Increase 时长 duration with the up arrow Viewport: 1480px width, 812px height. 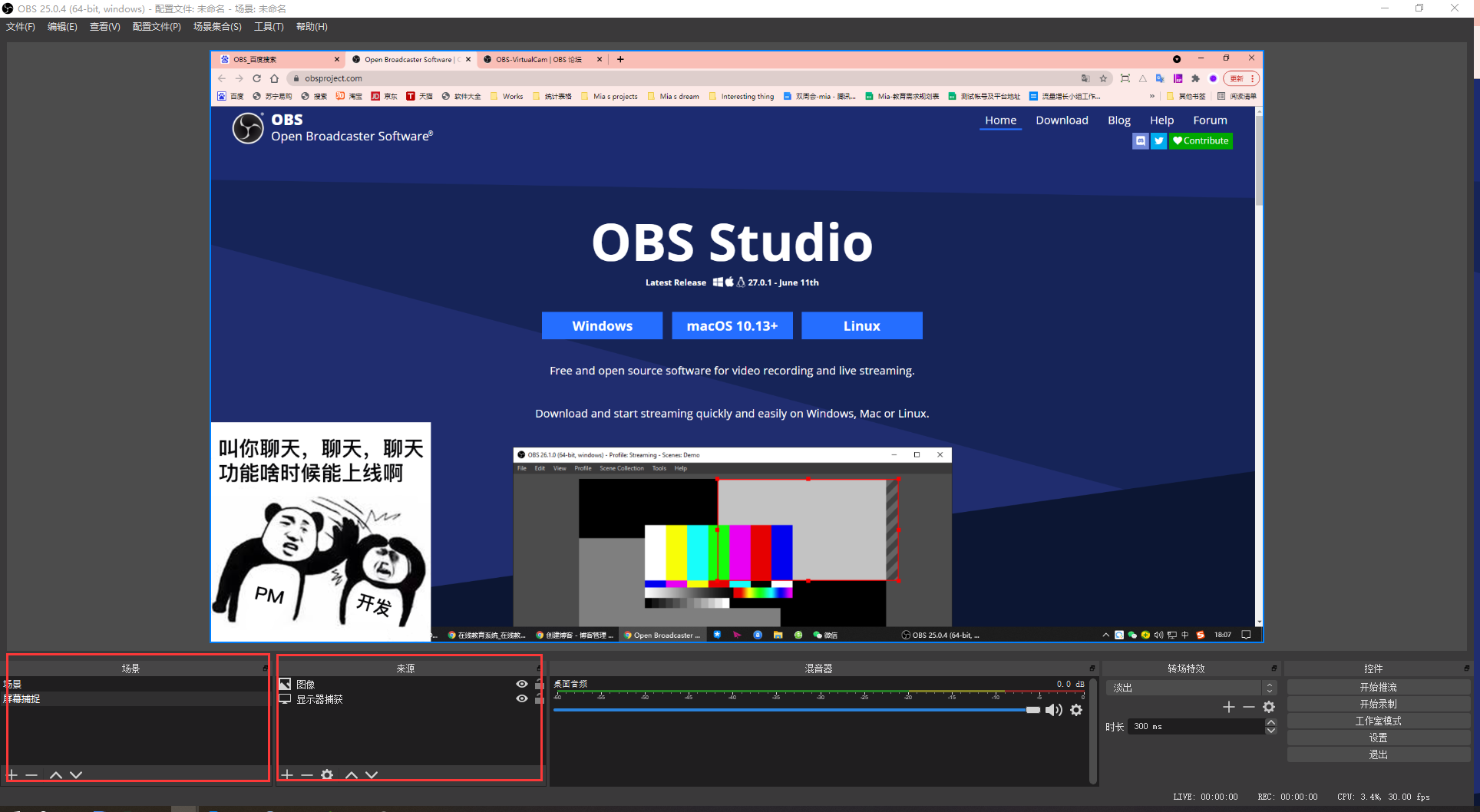coord(1271,722)
